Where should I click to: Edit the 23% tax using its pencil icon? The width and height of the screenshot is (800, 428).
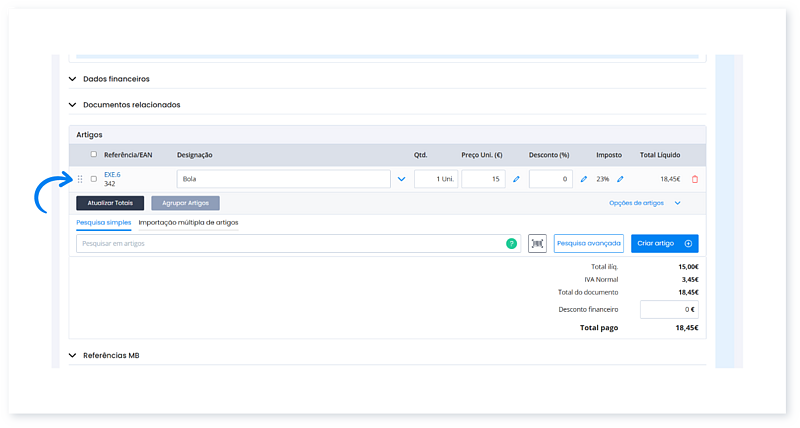(620, 179)
